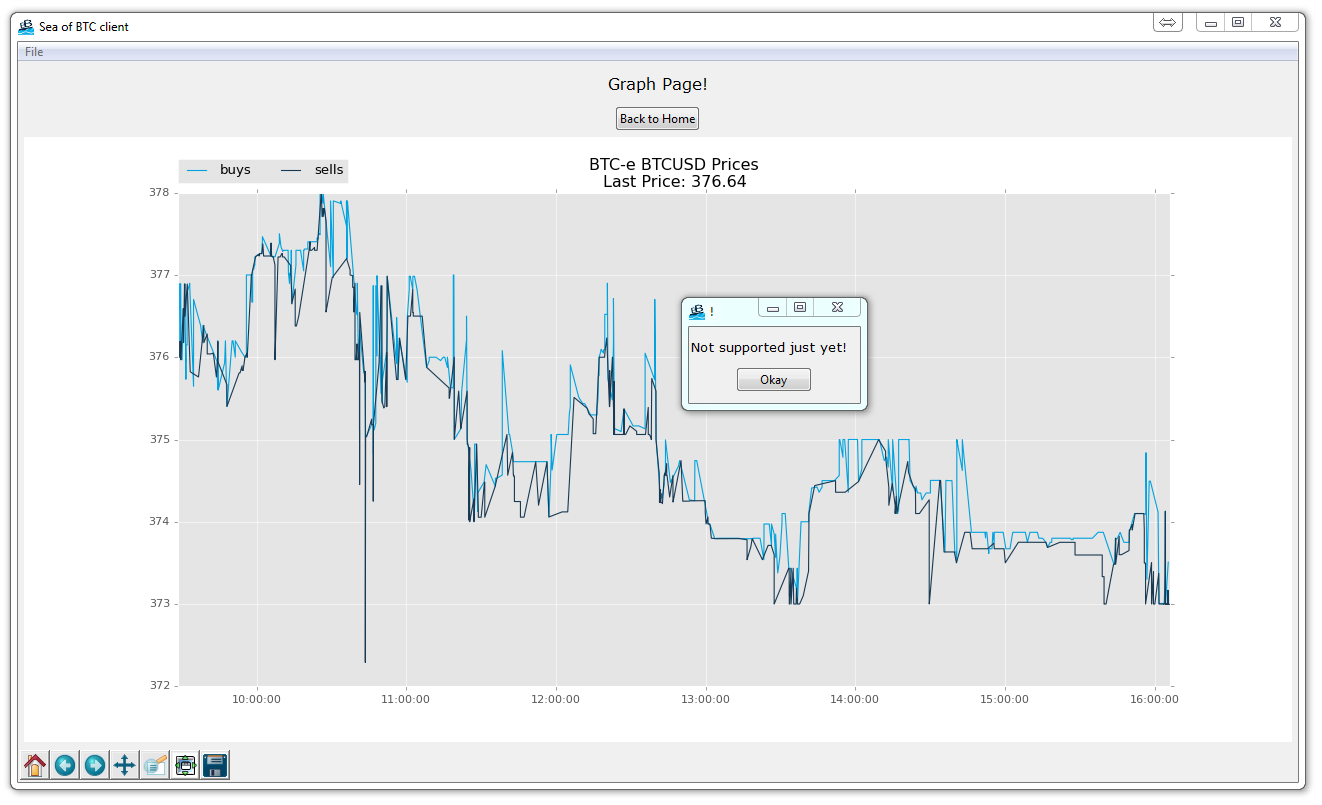The width and height of the screenshot is (1322, 805).
Task: Go forward to next view using right arrow icon
Action: tap(94, 764)
